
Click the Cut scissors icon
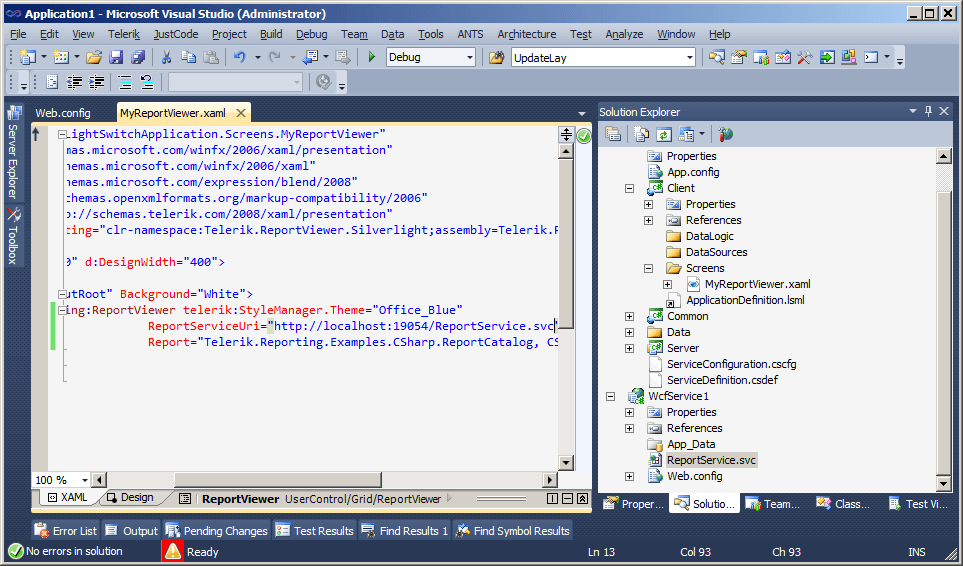tap(166, 57)
